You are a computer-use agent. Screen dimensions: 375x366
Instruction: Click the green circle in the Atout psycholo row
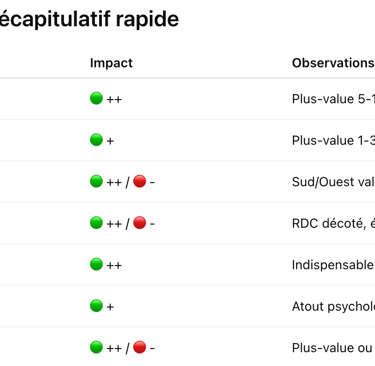point(96,306)
